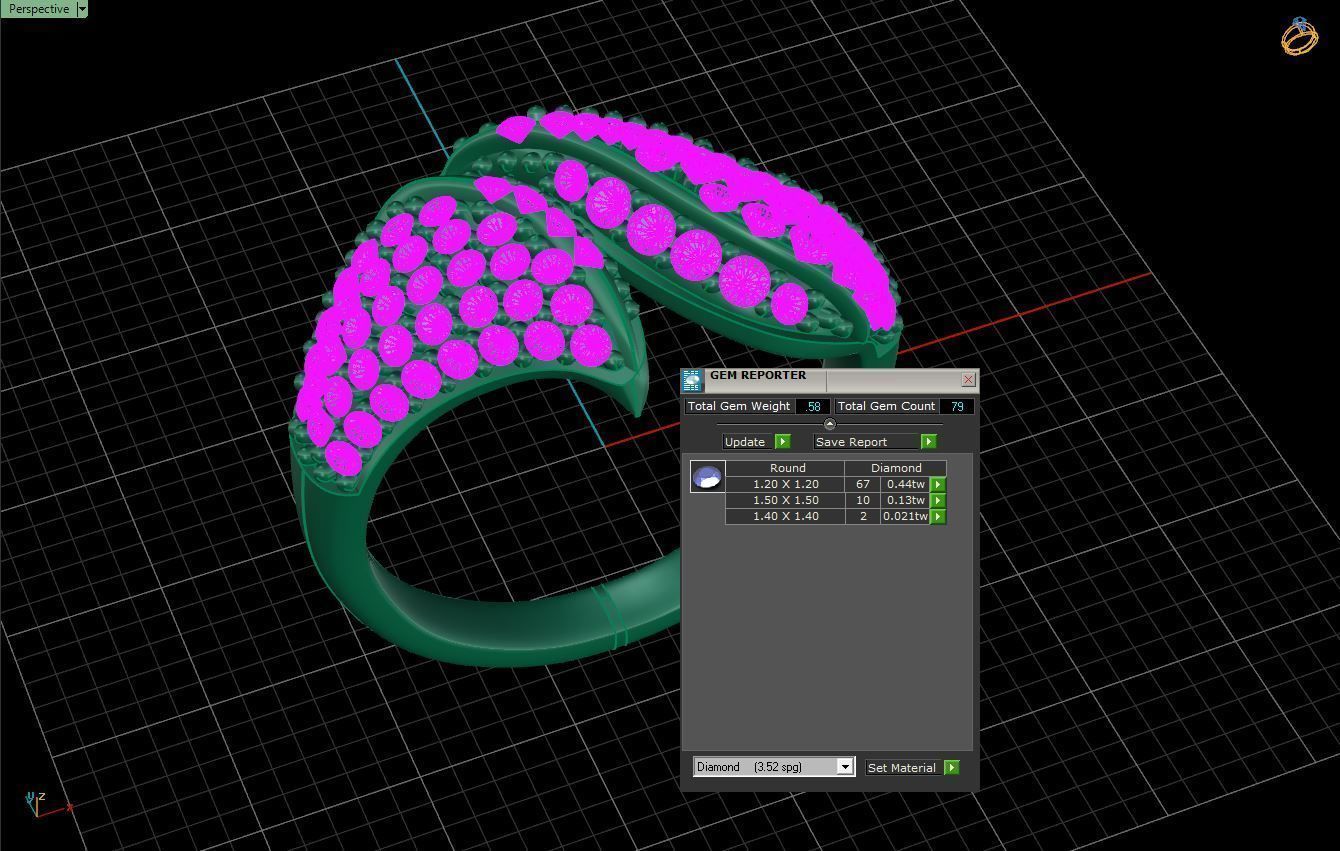Click the green arrow beside Save Report
Image resolution: width=1340 pixels, height=851 pixels.
(x=928, y=441)
